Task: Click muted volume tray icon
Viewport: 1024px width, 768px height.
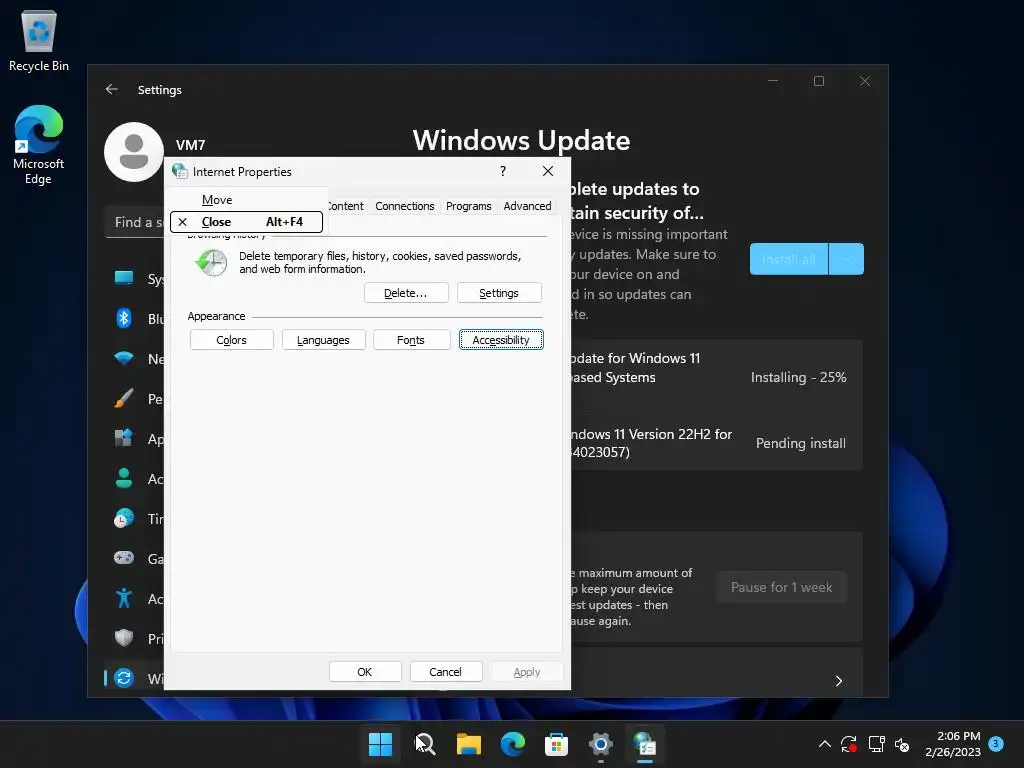Action: (x=903, y=744)
